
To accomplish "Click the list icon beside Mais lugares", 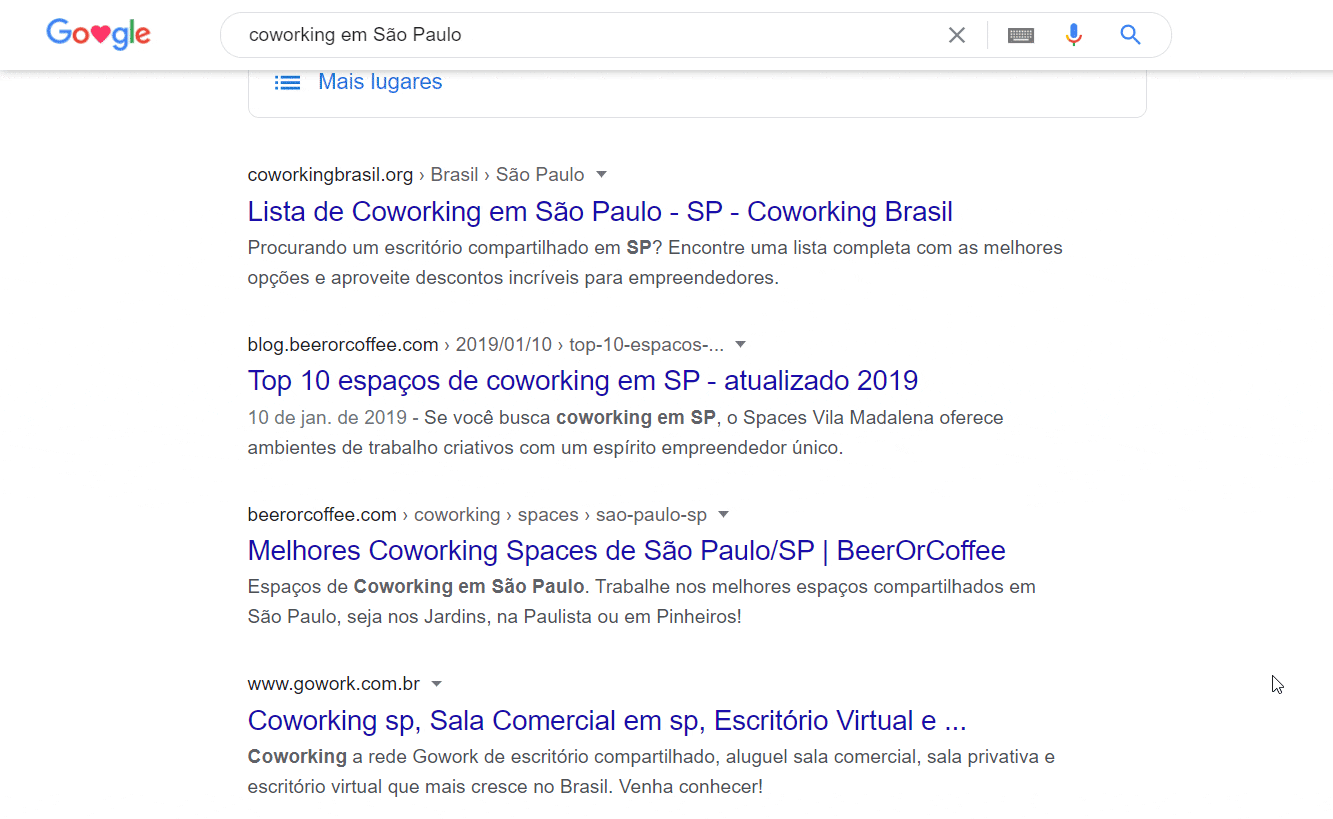I will click(288, 82).
